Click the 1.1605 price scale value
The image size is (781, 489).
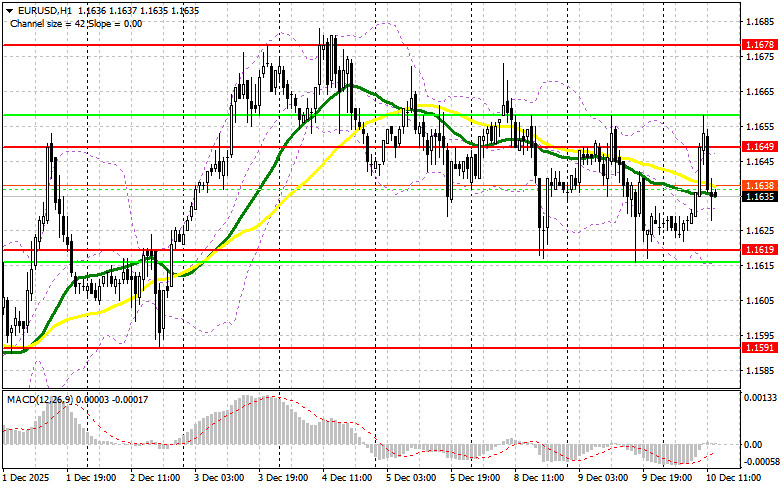(x=759, y=300)
